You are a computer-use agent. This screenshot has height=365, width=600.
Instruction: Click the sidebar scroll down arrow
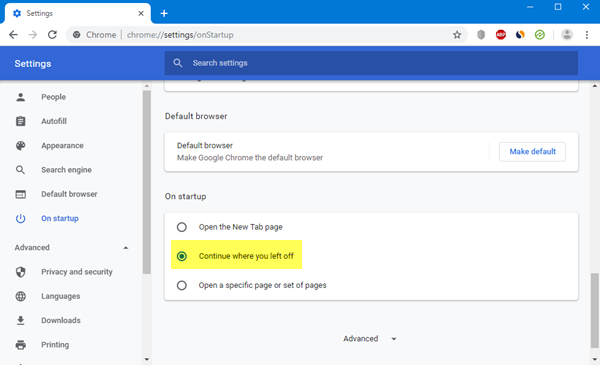click(x=147, y=359)
